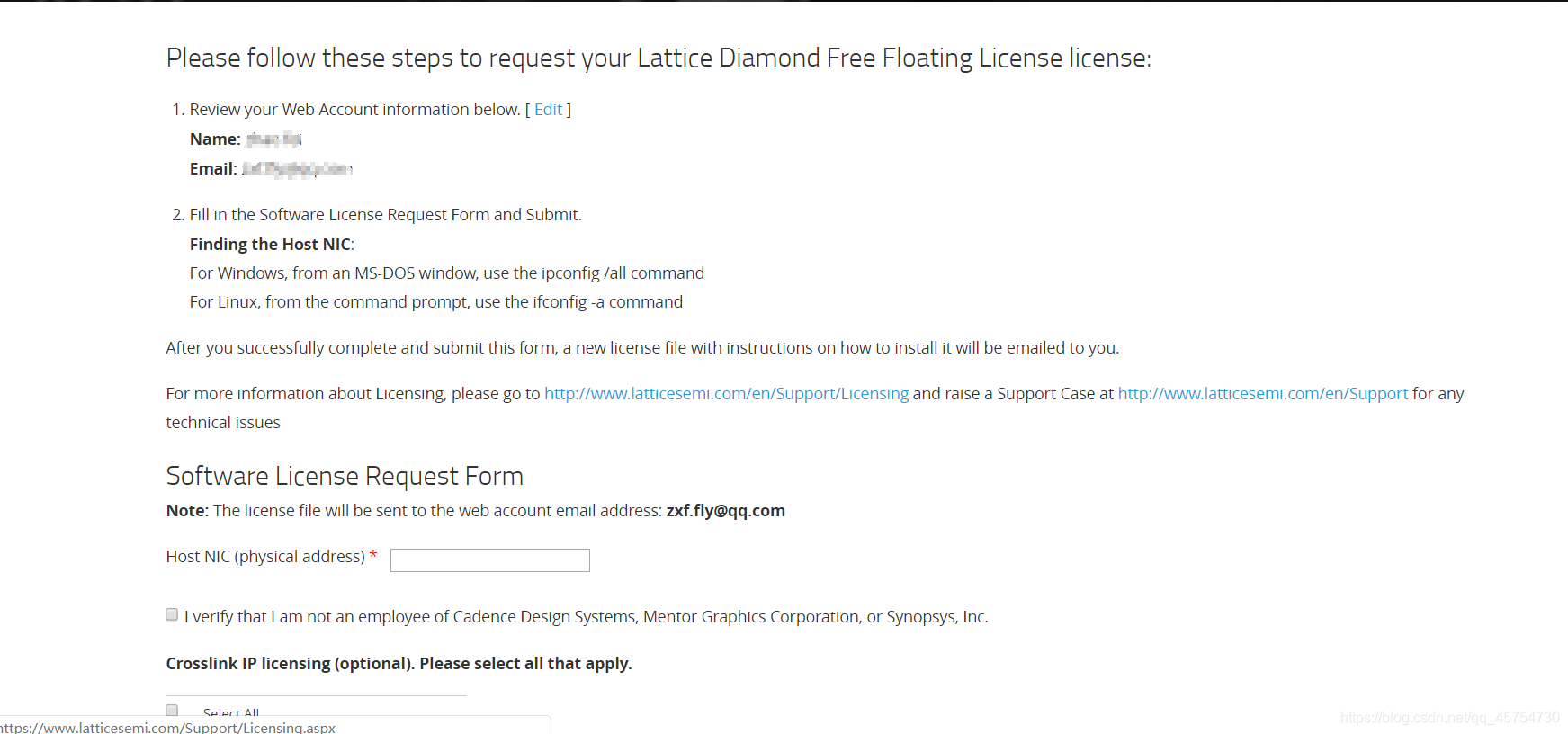Click the red required asterisk
1568x734 pixels.
[x=373, y=556]
